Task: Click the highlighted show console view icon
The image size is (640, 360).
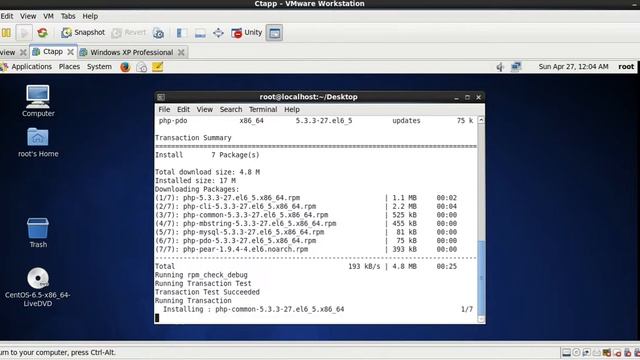Action: 274,33
